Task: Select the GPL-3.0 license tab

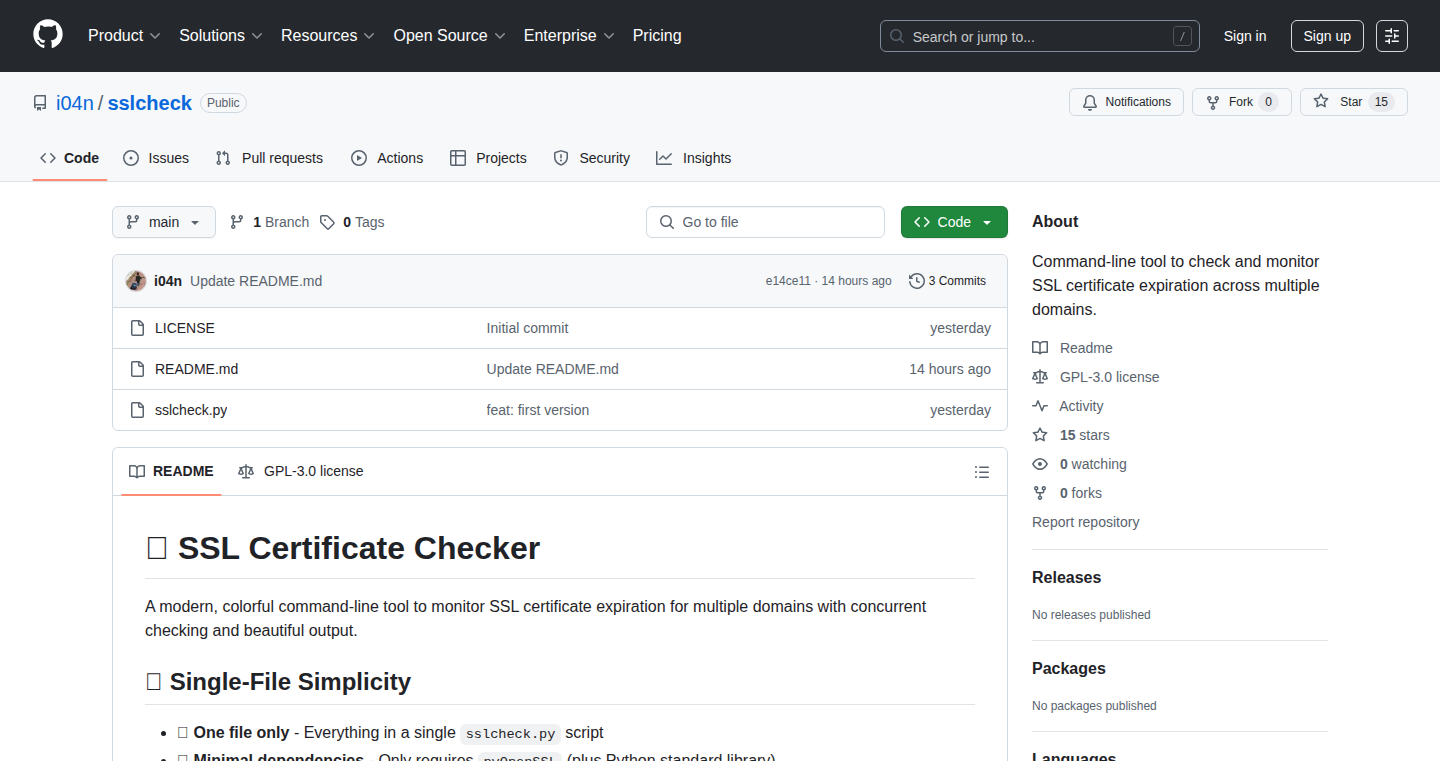Action: coord(301,471)
